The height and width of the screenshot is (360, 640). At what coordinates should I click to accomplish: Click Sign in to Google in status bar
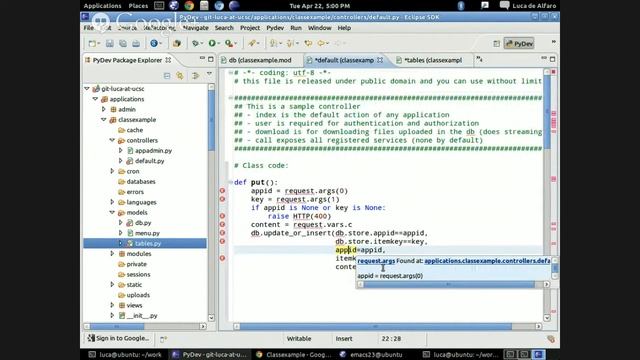click(x=118, y=338)
